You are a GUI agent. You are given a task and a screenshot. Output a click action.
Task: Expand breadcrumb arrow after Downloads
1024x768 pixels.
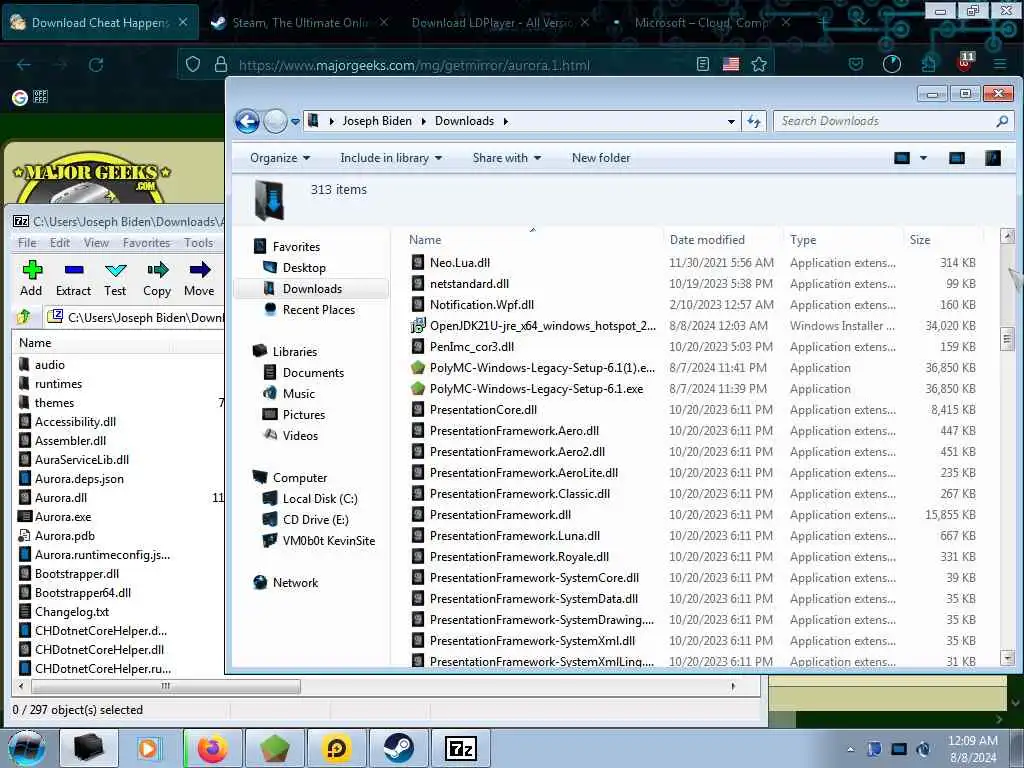coord(505,121)
